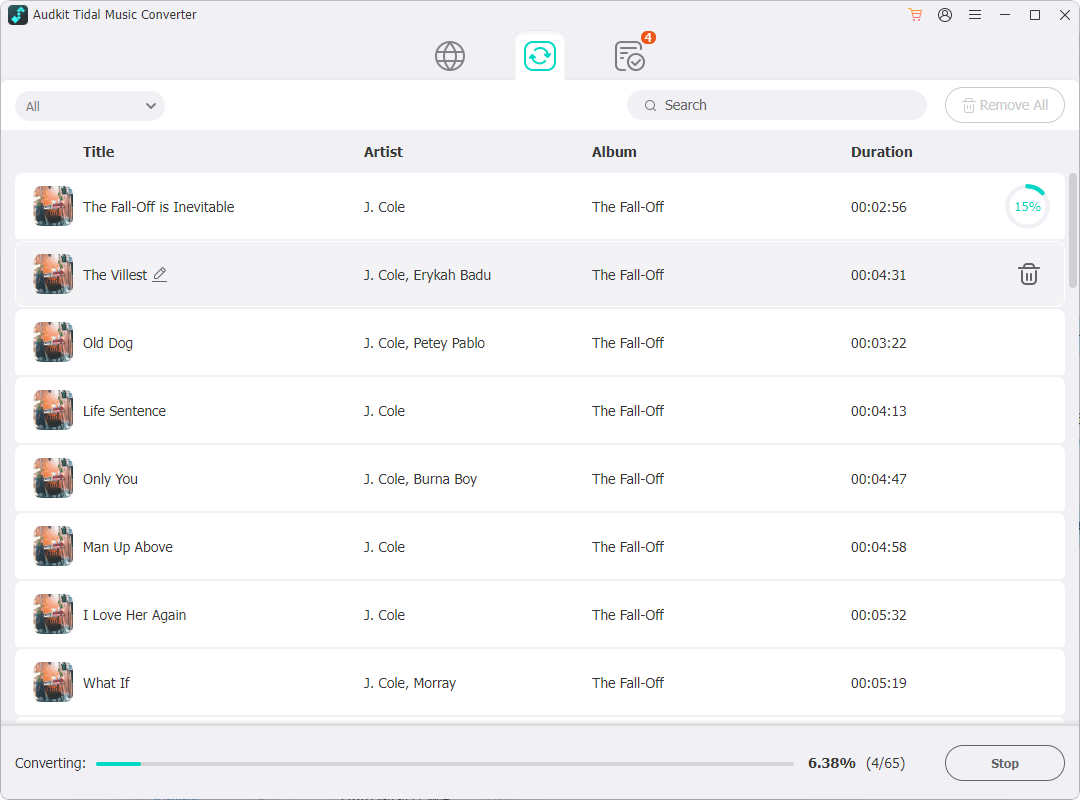
Task: Open the converted history tab with badge
Action: point(631,54)
